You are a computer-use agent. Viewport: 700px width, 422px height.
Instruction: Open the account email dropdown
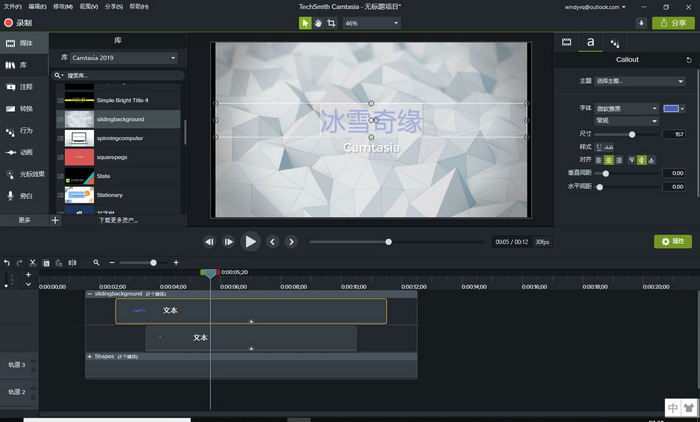pos(595,7)
